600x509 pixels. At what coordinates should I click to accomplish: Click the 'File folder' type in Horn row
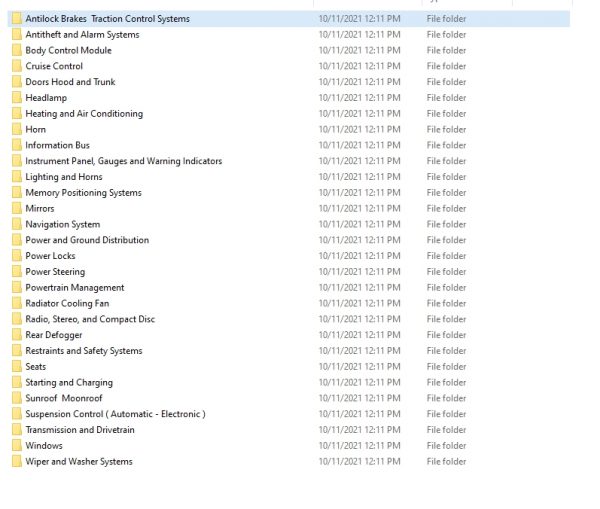pos(447,129)
